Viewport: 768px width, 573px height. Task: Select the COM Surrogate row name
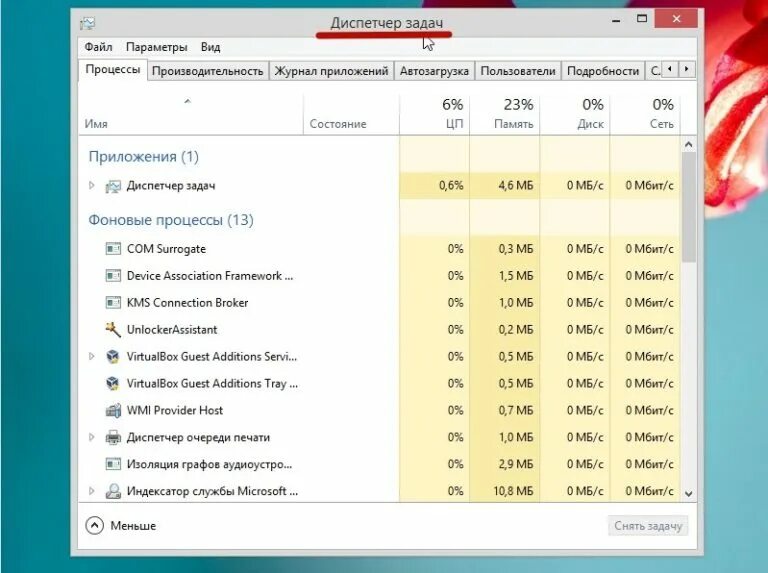(x=166, y=249)
